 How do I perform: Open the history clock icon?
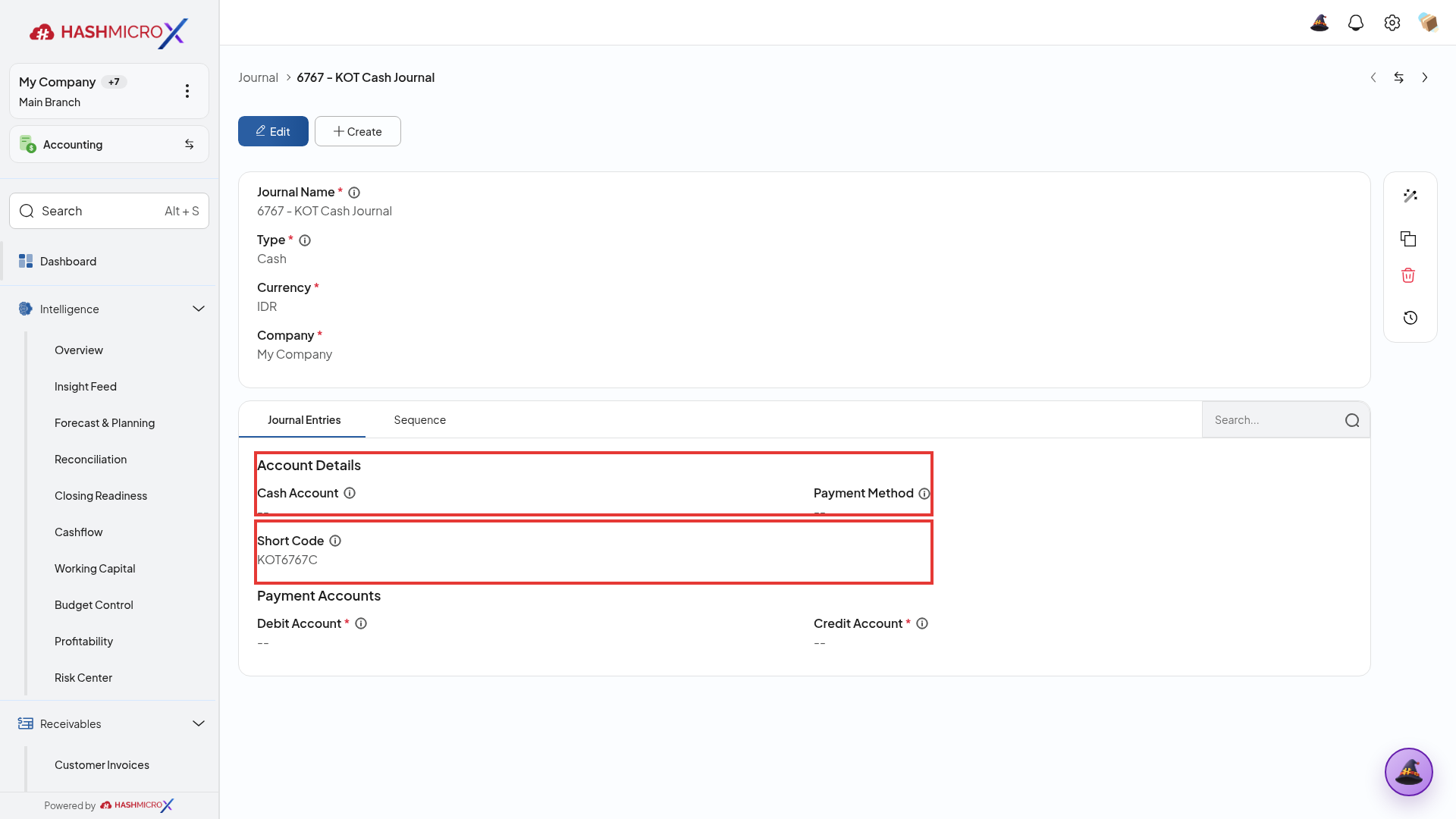(1410, 318)
